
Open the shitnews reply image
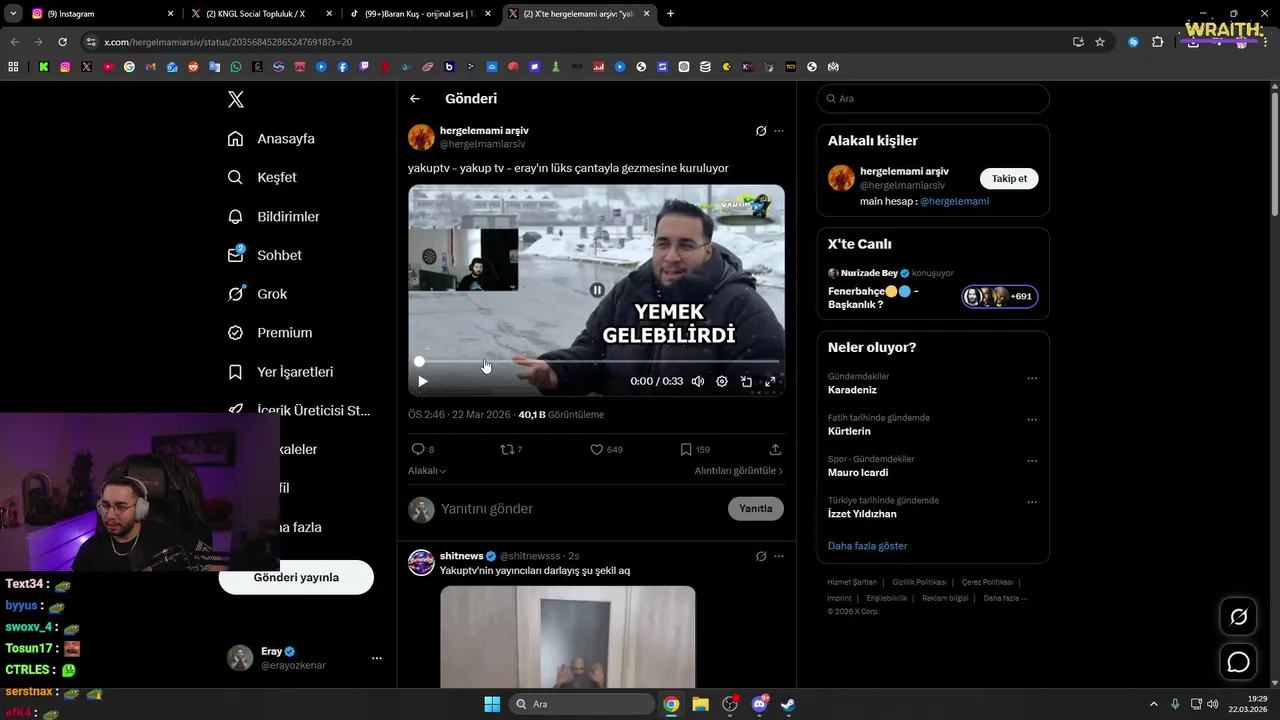567,637
